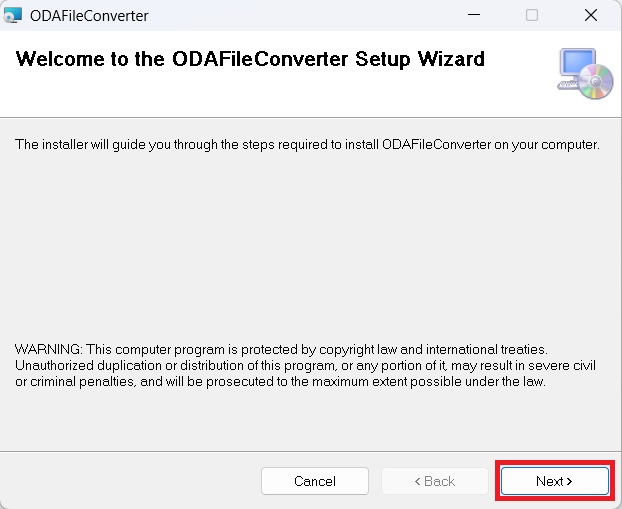Image resolution: width=622 pixels, height=509 pixels.
Task: Minimize the setup wizard window
Action: (477, 15)
